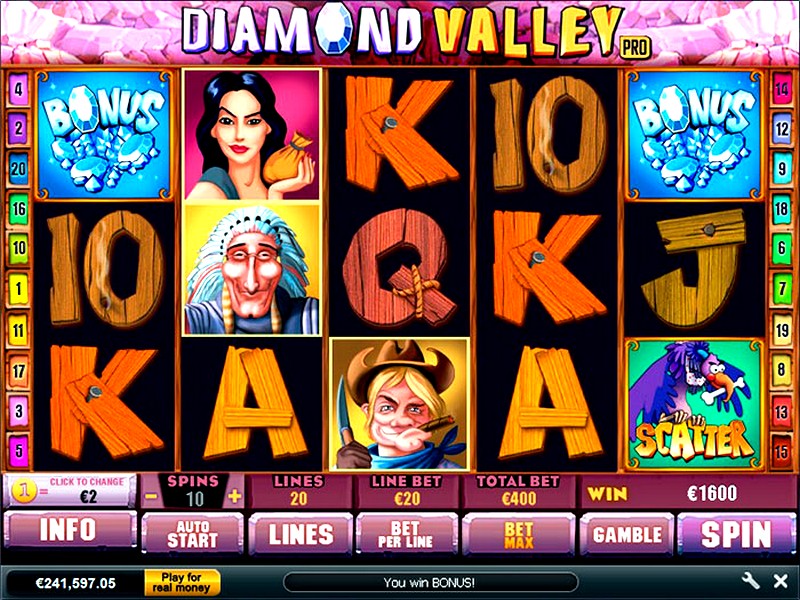The height and width of the screenshot is (600, 800).
Task: Switch to Play for real money
Action: pos(182,582)
